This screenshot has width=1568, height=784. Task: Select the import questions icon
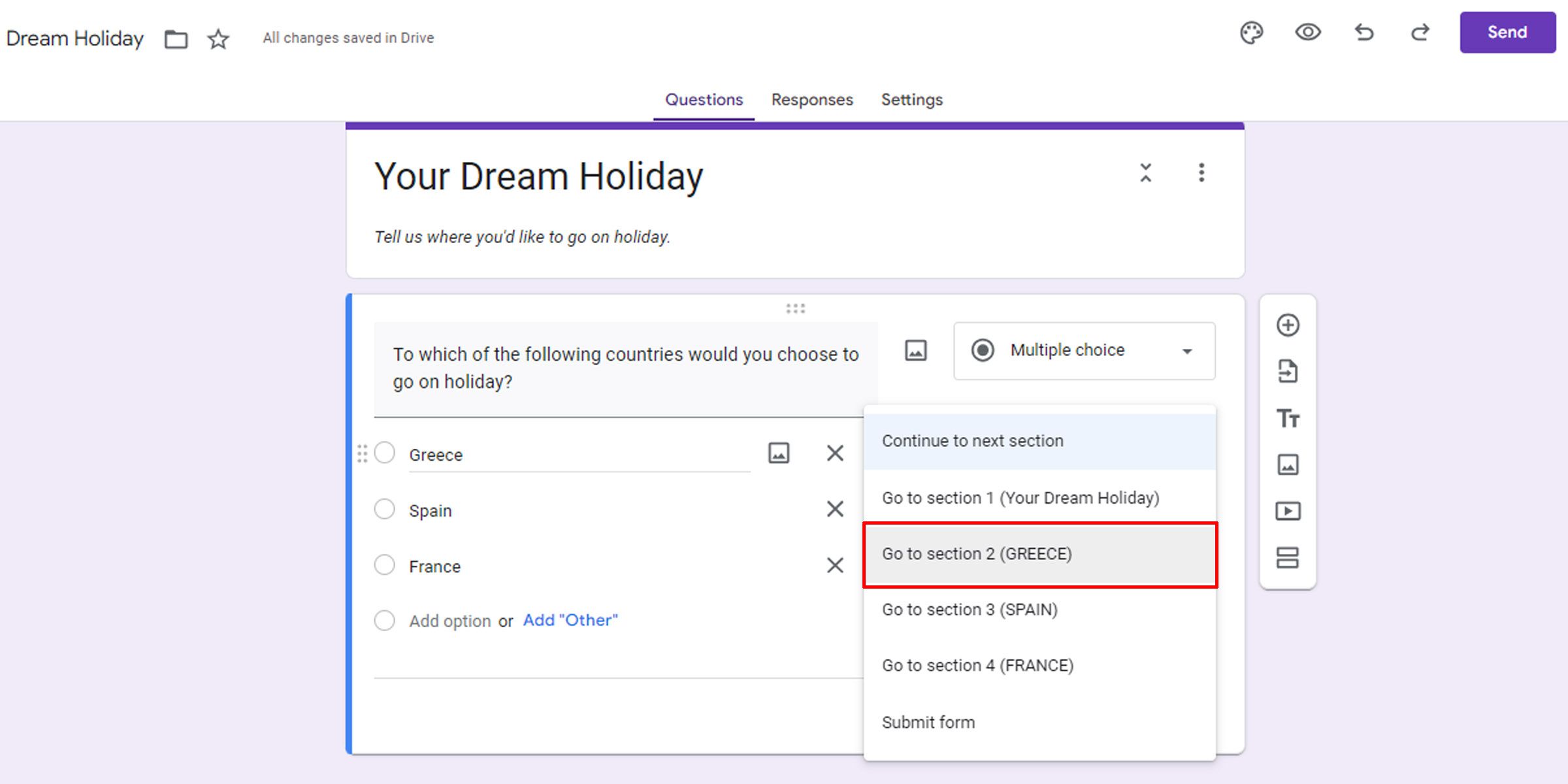1288,371
